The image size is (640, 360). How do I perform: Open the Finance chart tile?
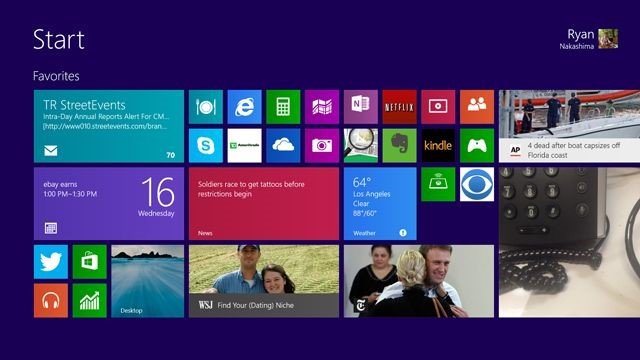point(89,300)
